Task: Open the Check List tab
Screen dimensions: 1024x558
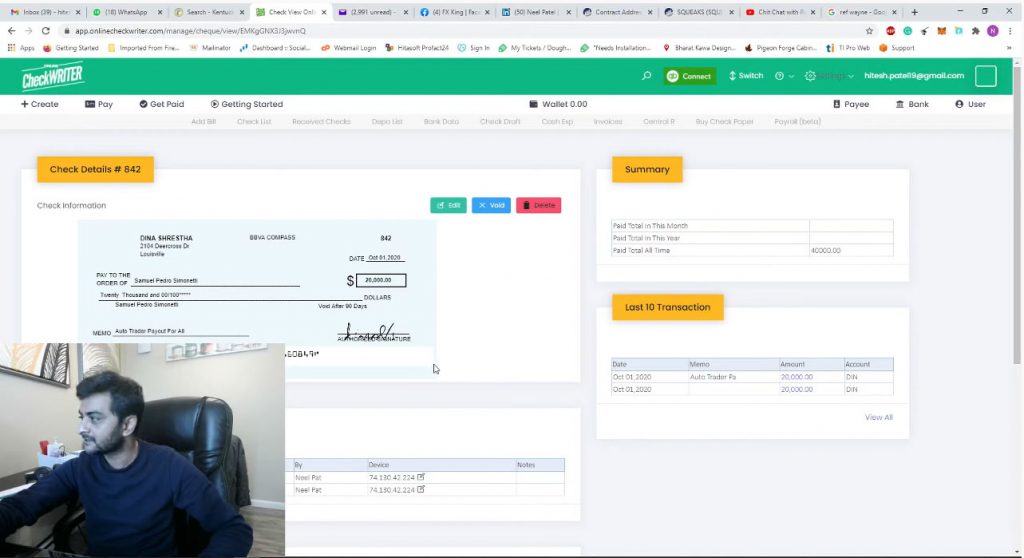Action: (254, 122)
